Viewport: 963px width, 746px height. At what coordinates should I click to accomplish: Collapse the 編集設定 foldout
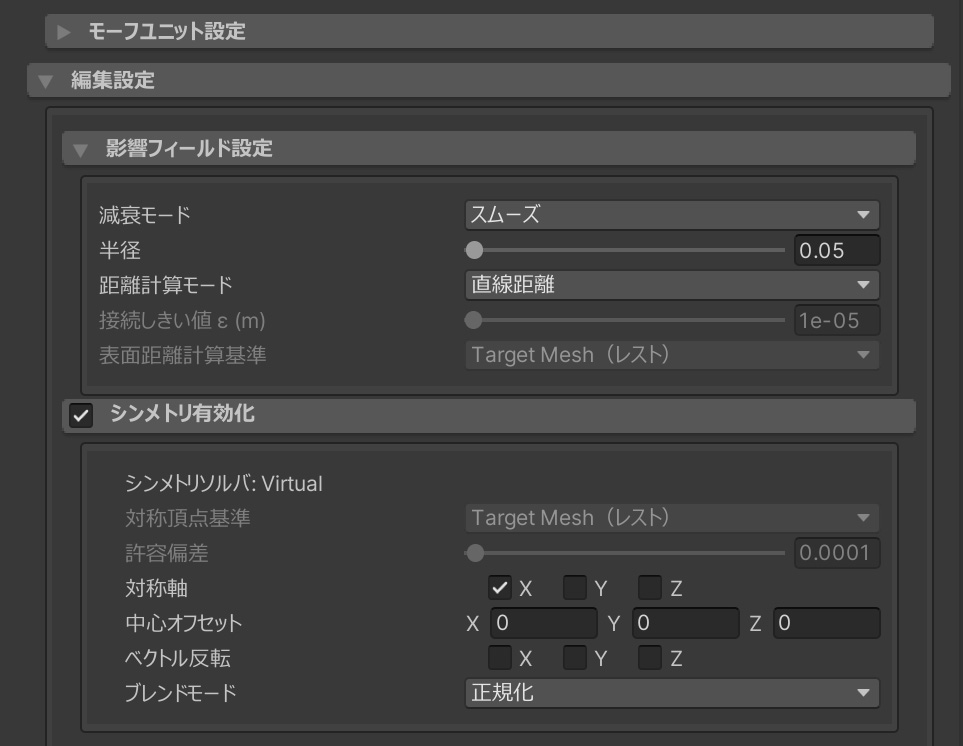coord(45,81)
